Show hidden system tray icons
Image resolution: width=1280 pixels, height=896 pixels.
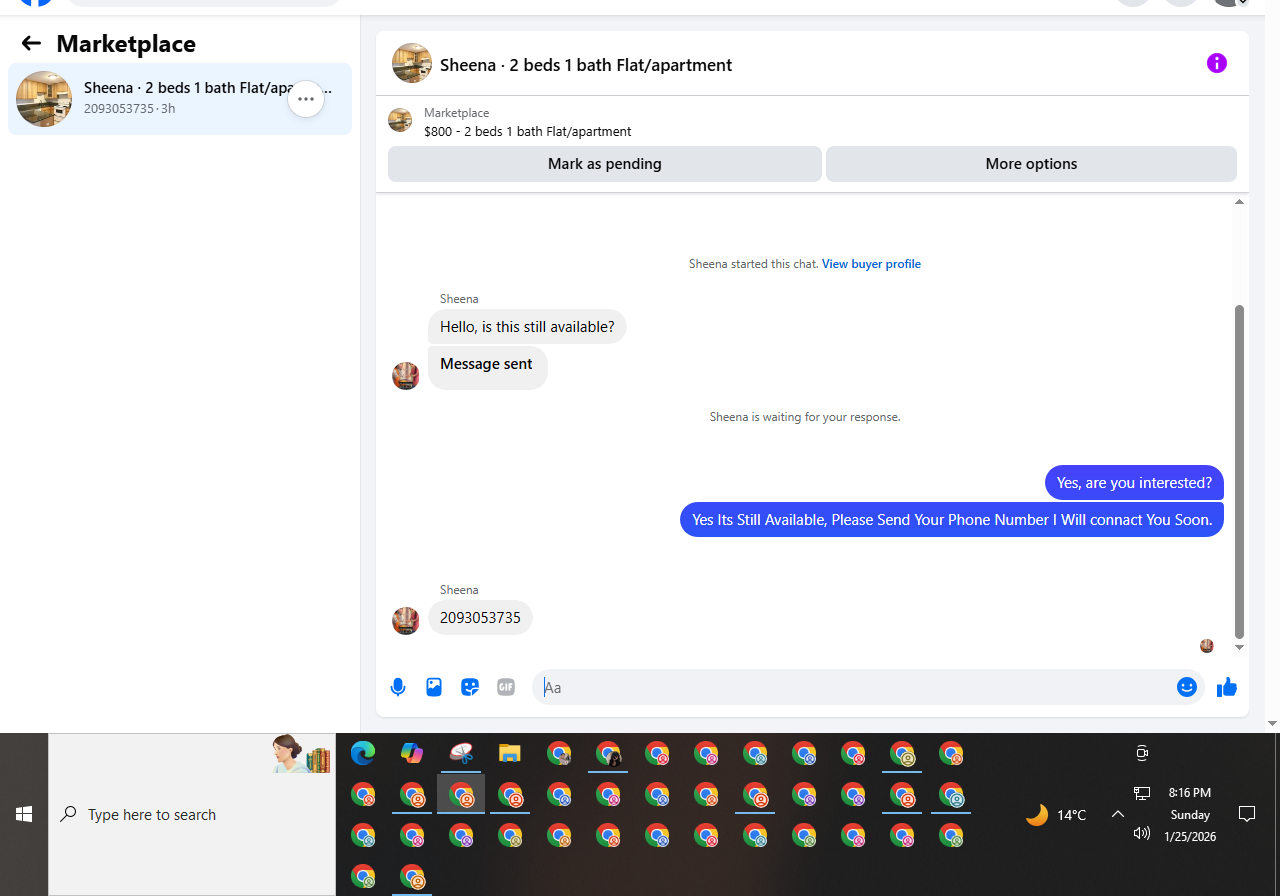tap(1118, 815)
